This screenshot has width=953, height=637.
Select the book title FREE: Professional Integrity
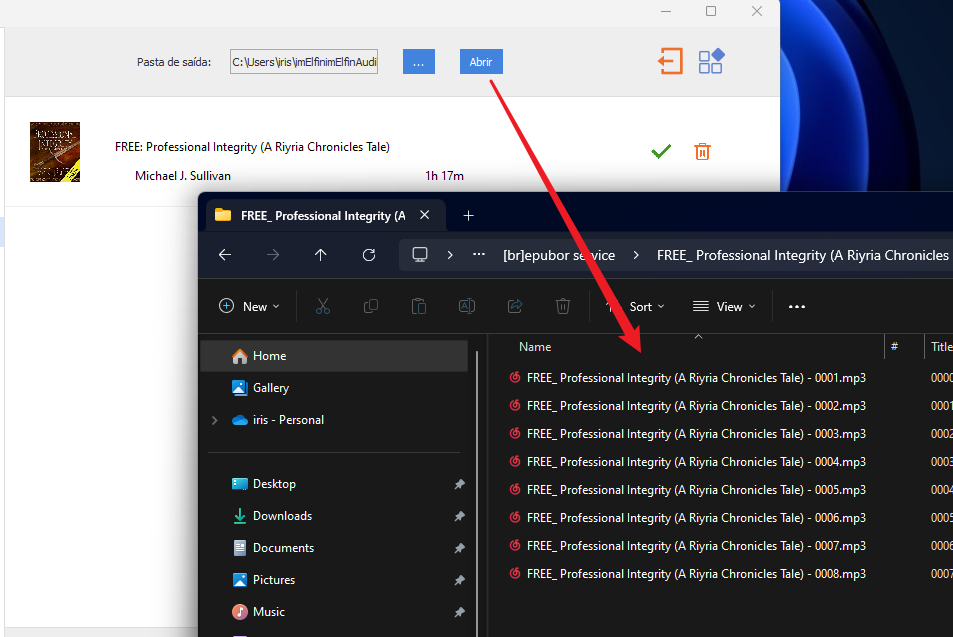[x=252, y=146]
